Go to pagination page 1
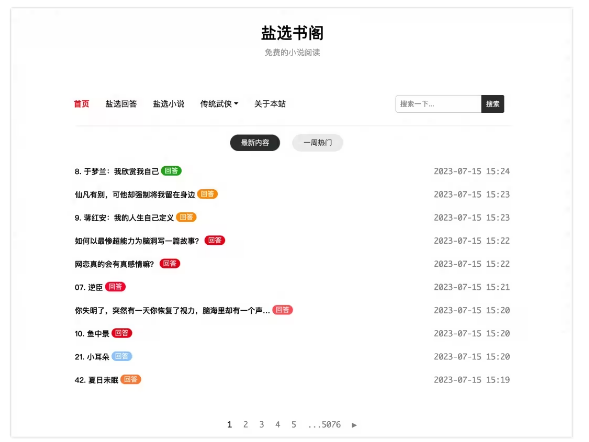589x442 pixels. pyautogui.click(x=230, y=425)
